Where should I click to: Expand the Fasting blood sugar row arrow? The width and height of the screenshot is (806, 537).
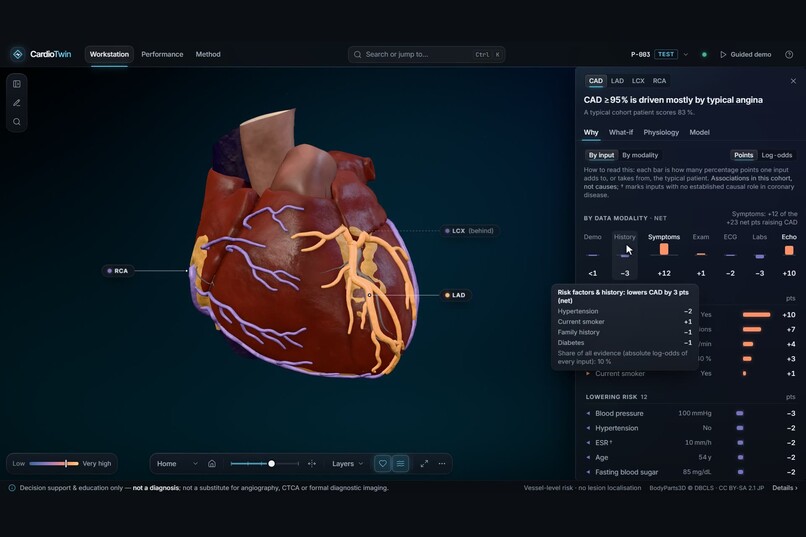tap(588, 472)
